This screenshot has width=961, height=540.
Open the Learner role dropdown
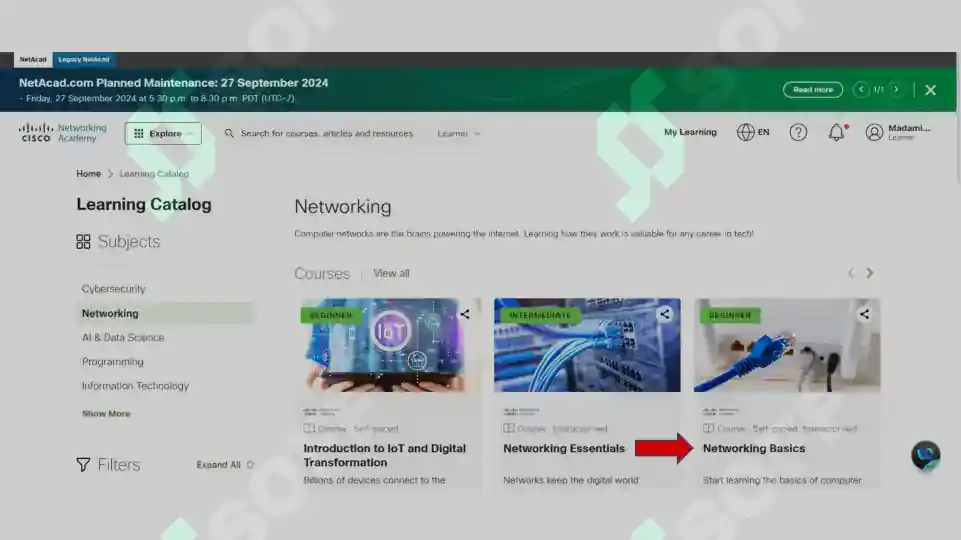(458, 133)
